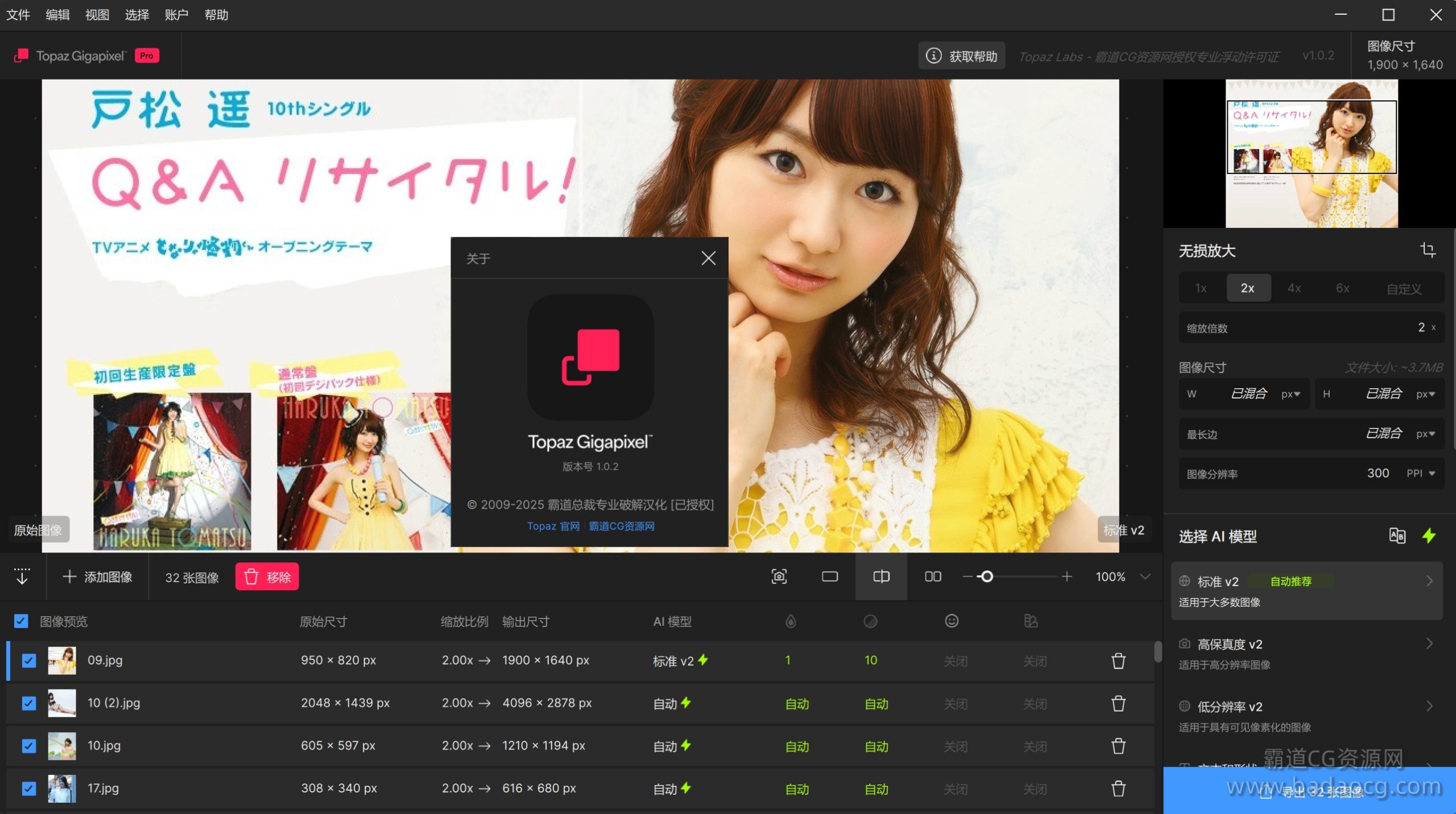Image resolution: width=1456 pixels, height=814 pixels.
Task: Delete 10 (2).jpg with trash icon
Action: (1118, 704)
